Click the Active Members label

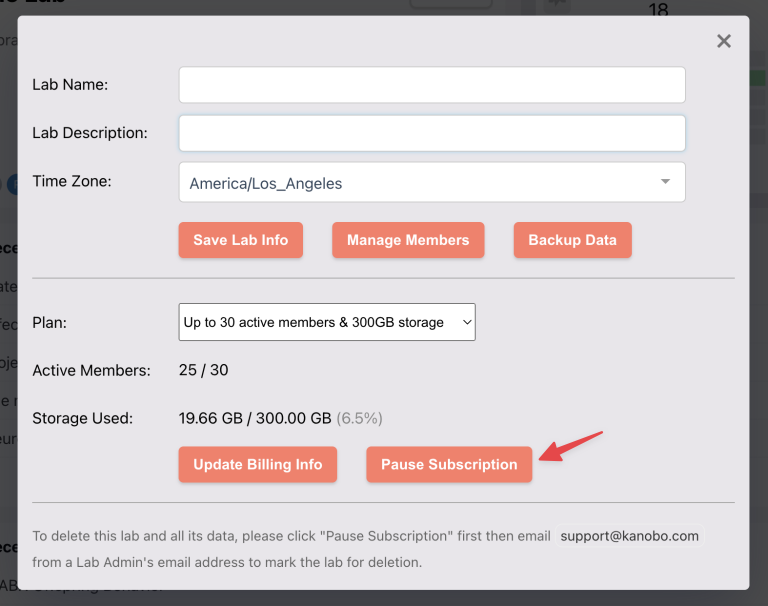[x=92, y=370]
